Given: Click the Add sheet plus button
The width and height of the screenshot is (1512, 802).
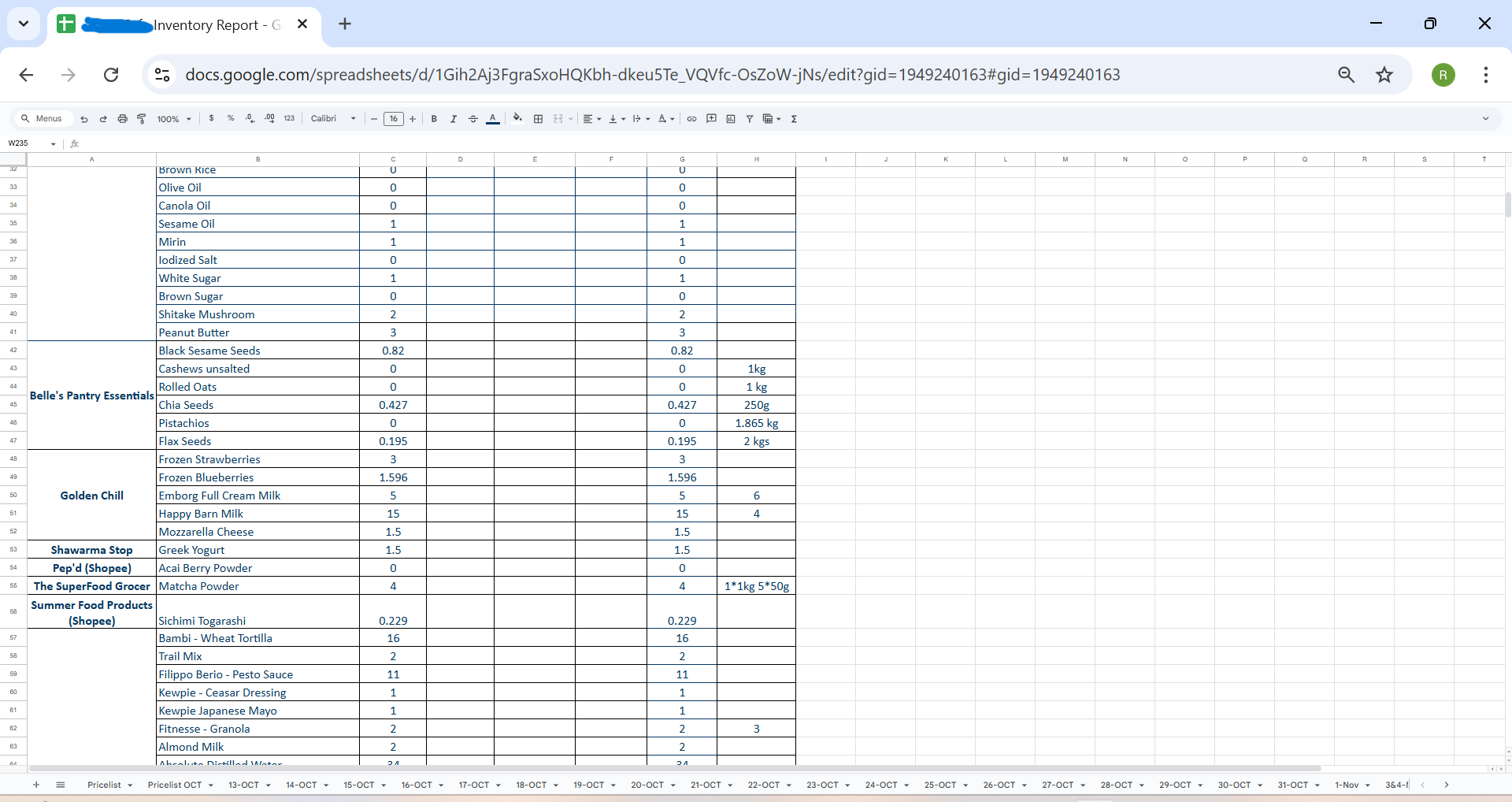Looking at the screenshot, I should click(36, 785).
